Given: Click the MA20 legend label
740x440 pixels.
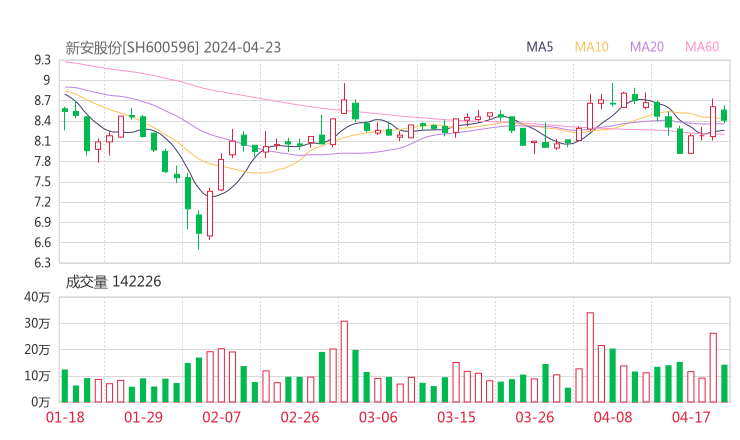Looking at the screenshot, I should click(x=647, y=47).
